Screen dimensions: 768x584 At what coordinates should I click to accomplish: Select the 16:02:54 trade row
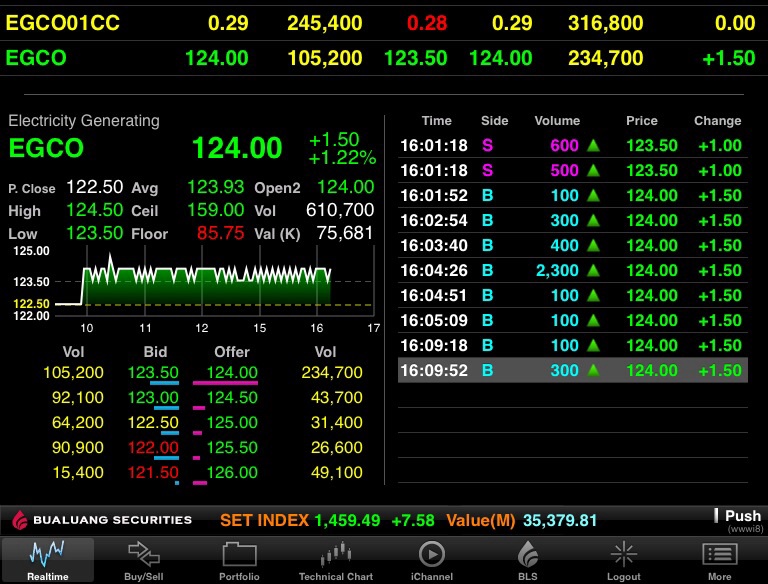(573, 220)
